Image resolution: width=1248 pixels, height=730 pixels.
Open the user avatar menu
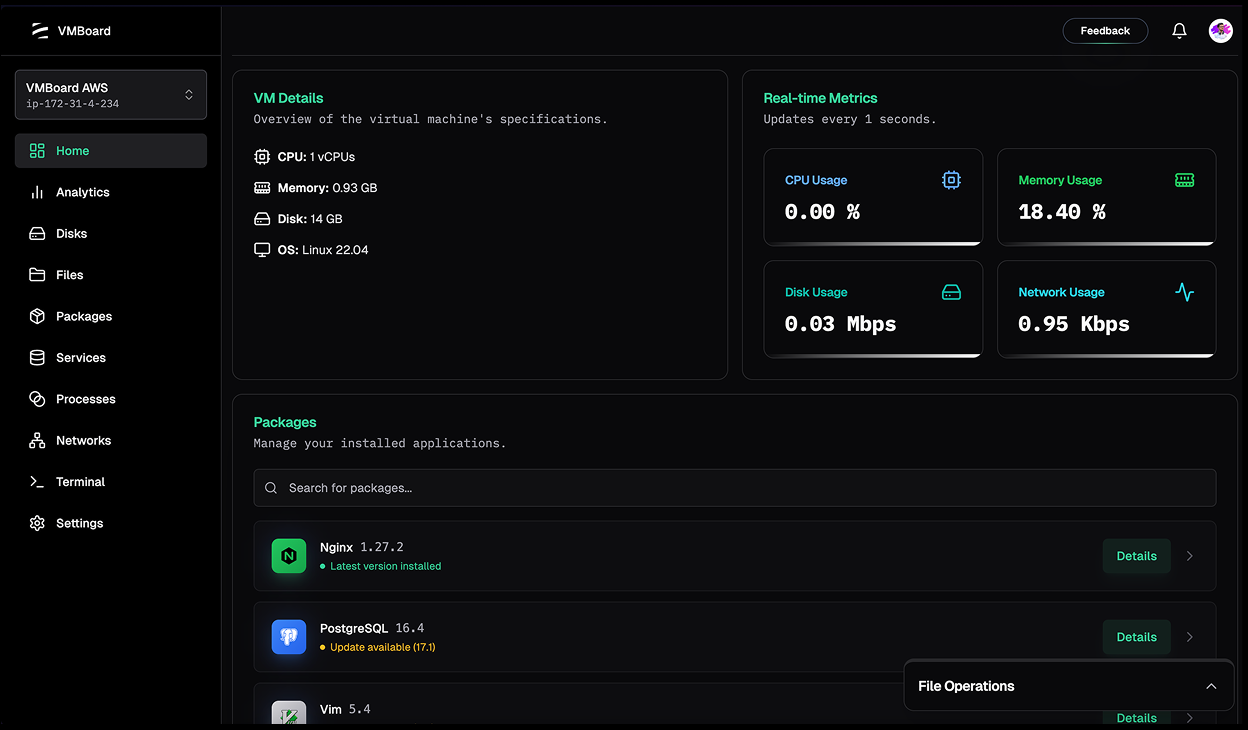click(x=1220, y=31)
